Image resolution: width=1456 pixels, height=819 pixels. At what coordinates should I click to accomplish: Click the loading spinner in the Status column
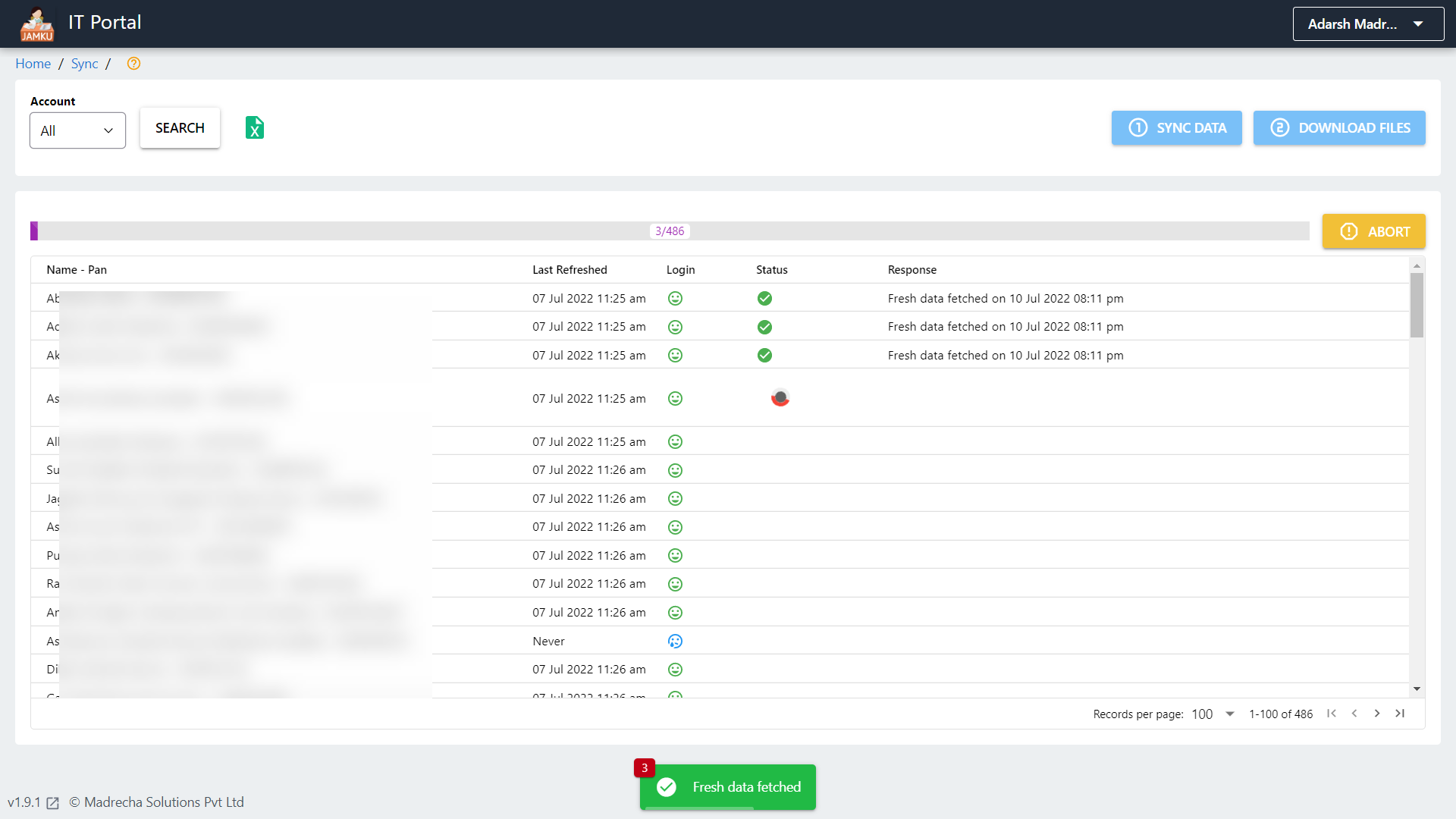(x=780, y=397)
